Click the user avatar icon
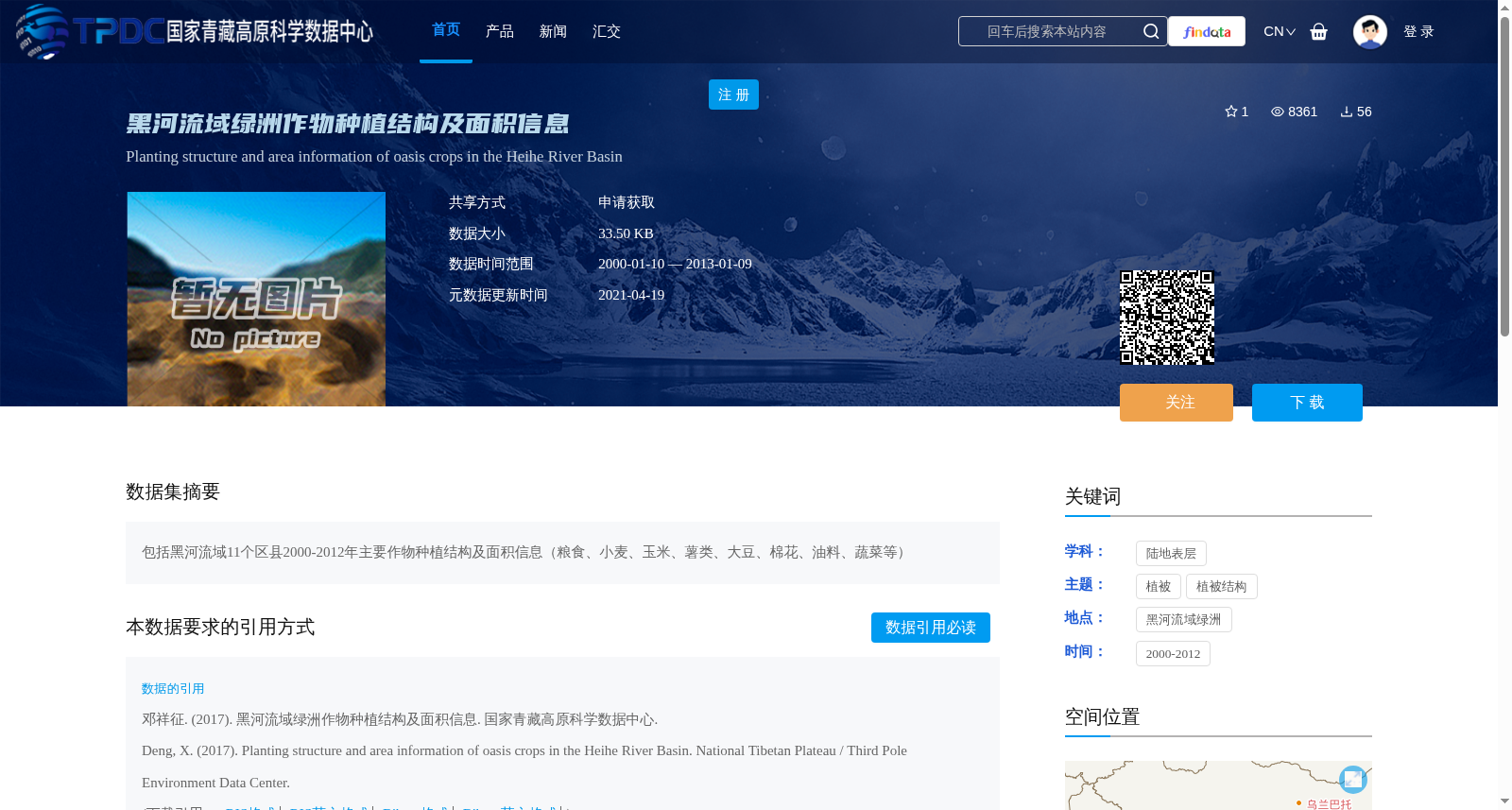The height and width of the screenshot is (810, 1512). coord(1370,31)
